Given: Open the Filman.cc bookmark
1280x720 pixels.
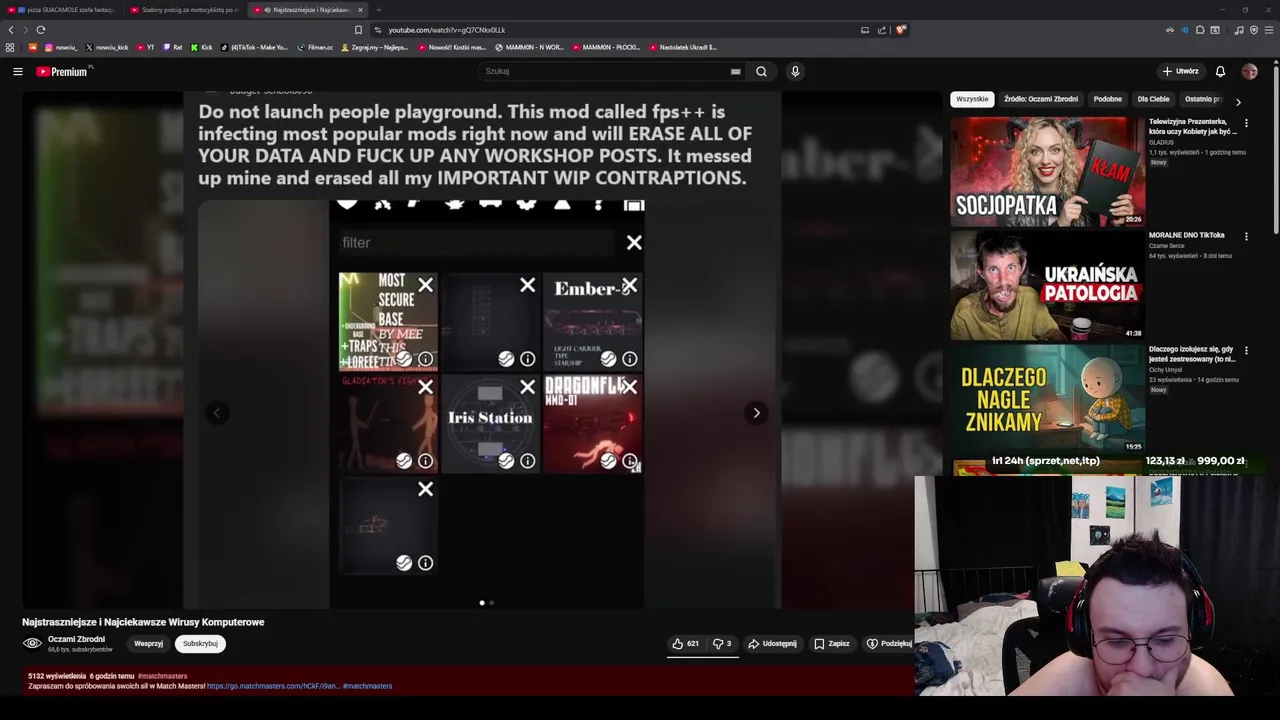Looking at the screenshot, I should tap(315, 47).
